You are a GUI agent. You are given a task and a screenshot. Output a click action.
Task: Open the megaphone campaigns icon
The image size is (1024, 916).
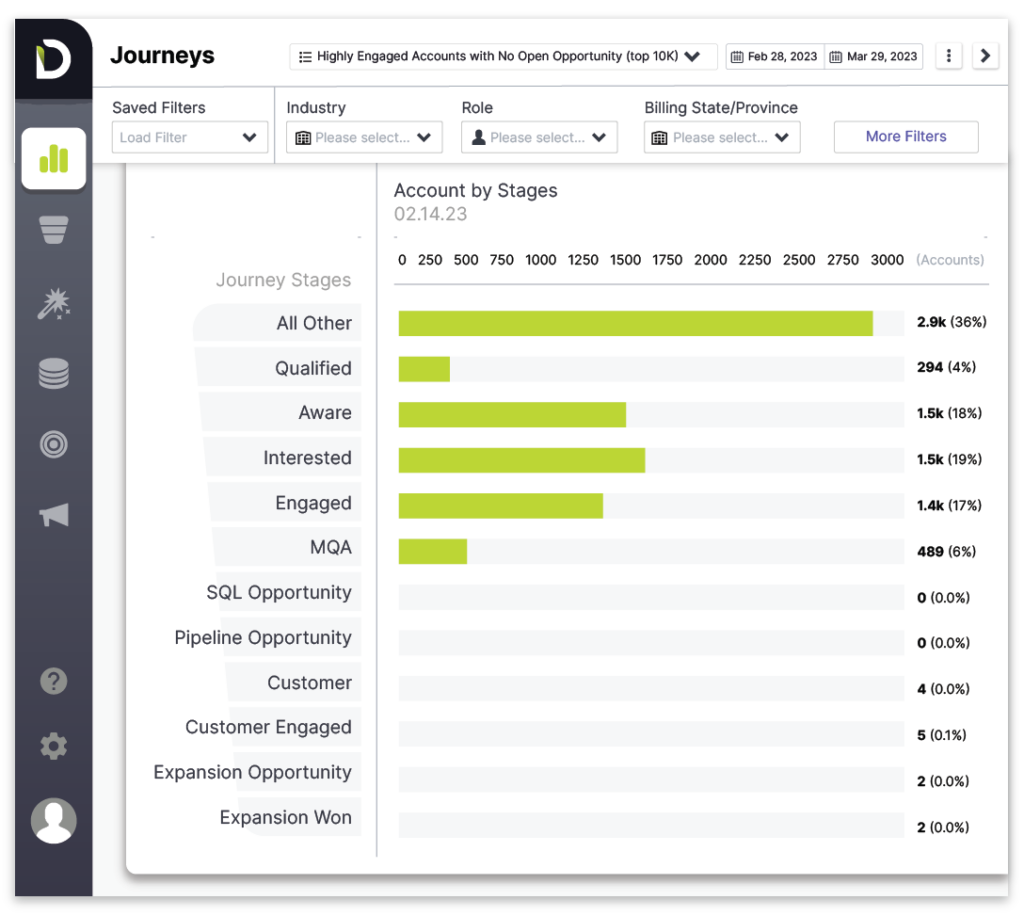(53, 514)
